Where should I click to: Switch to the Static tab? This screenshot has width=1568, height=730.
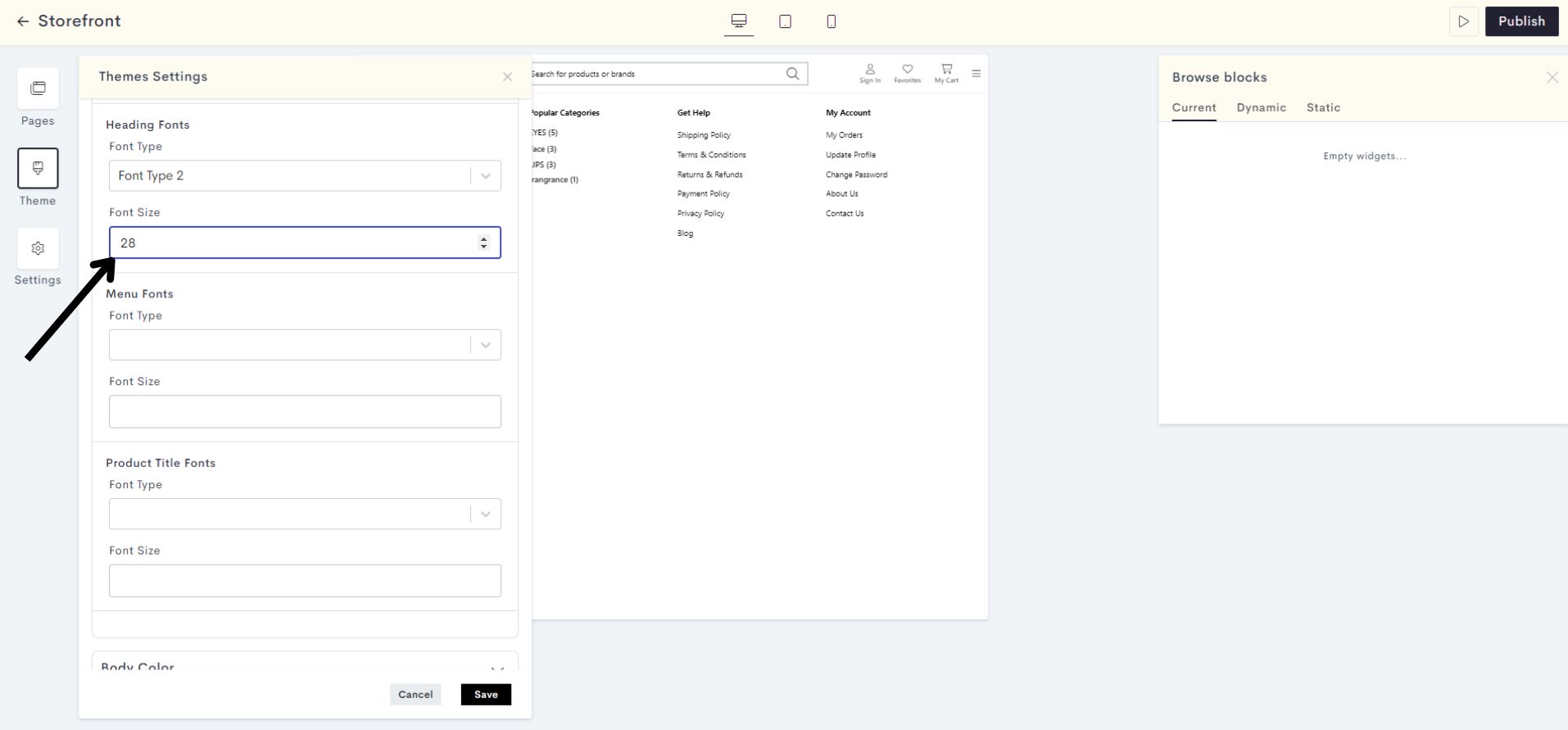[x=1323, y=107]
